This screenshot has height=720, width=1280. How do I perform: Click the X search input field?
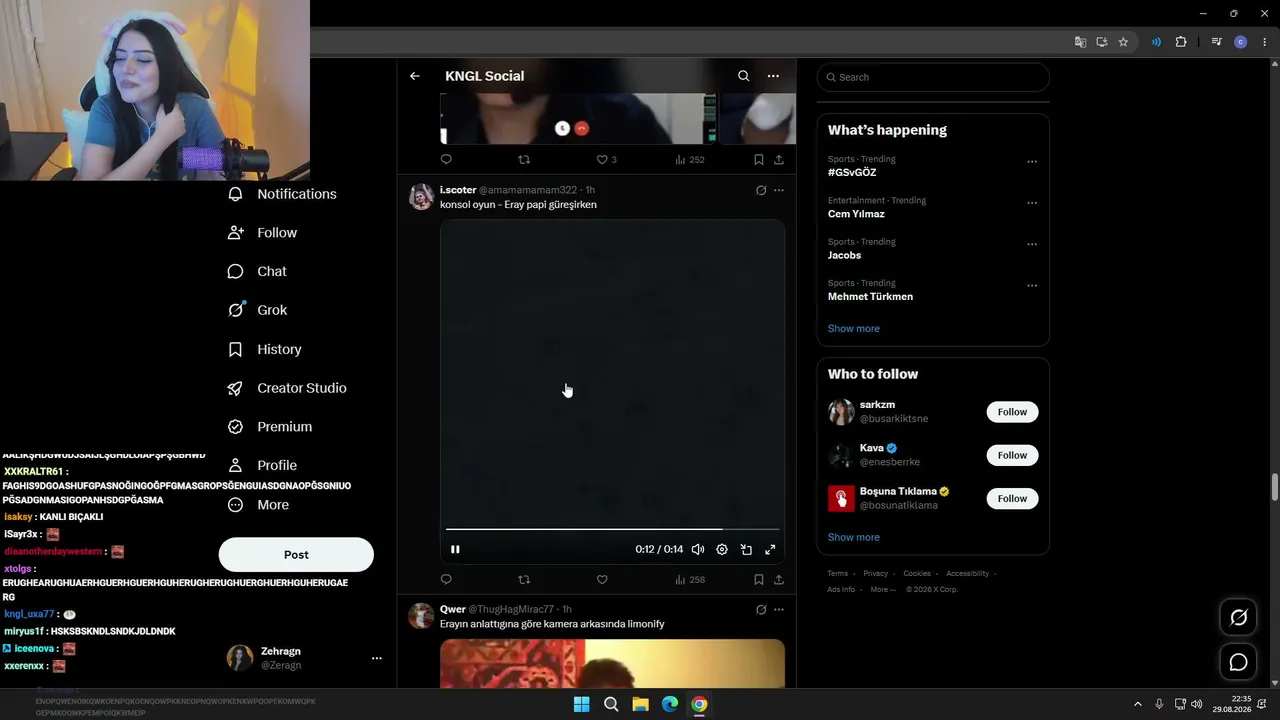point(933,77)
